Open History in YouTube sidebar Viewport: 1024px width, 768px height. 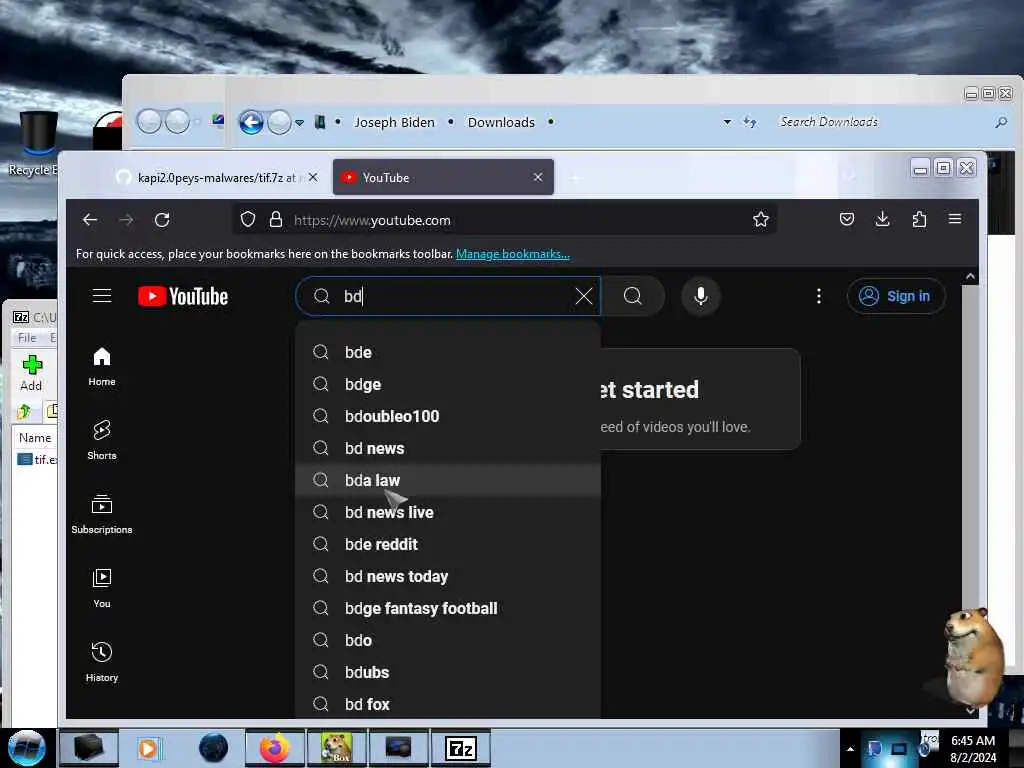pos(102,662)
